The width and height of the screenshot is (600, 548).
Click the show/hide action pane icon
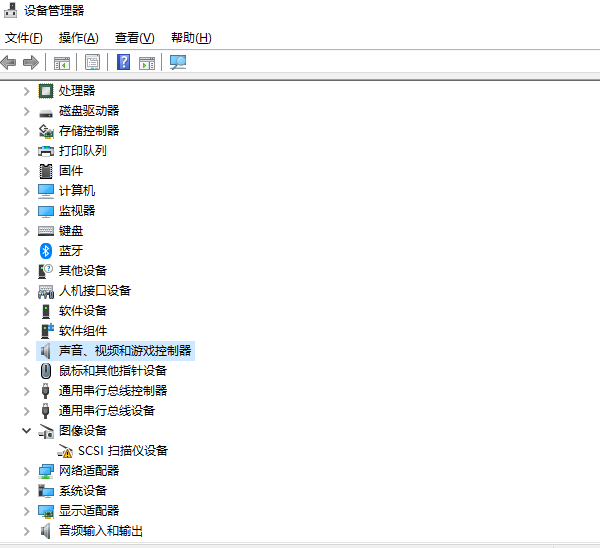[147, 62]
